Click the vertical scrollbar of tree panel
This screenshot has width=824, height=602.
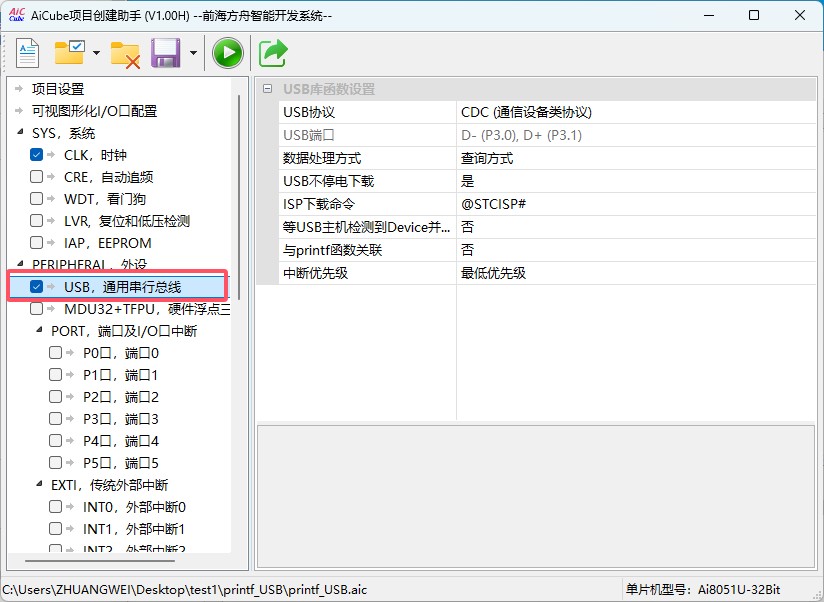(239, 197)
